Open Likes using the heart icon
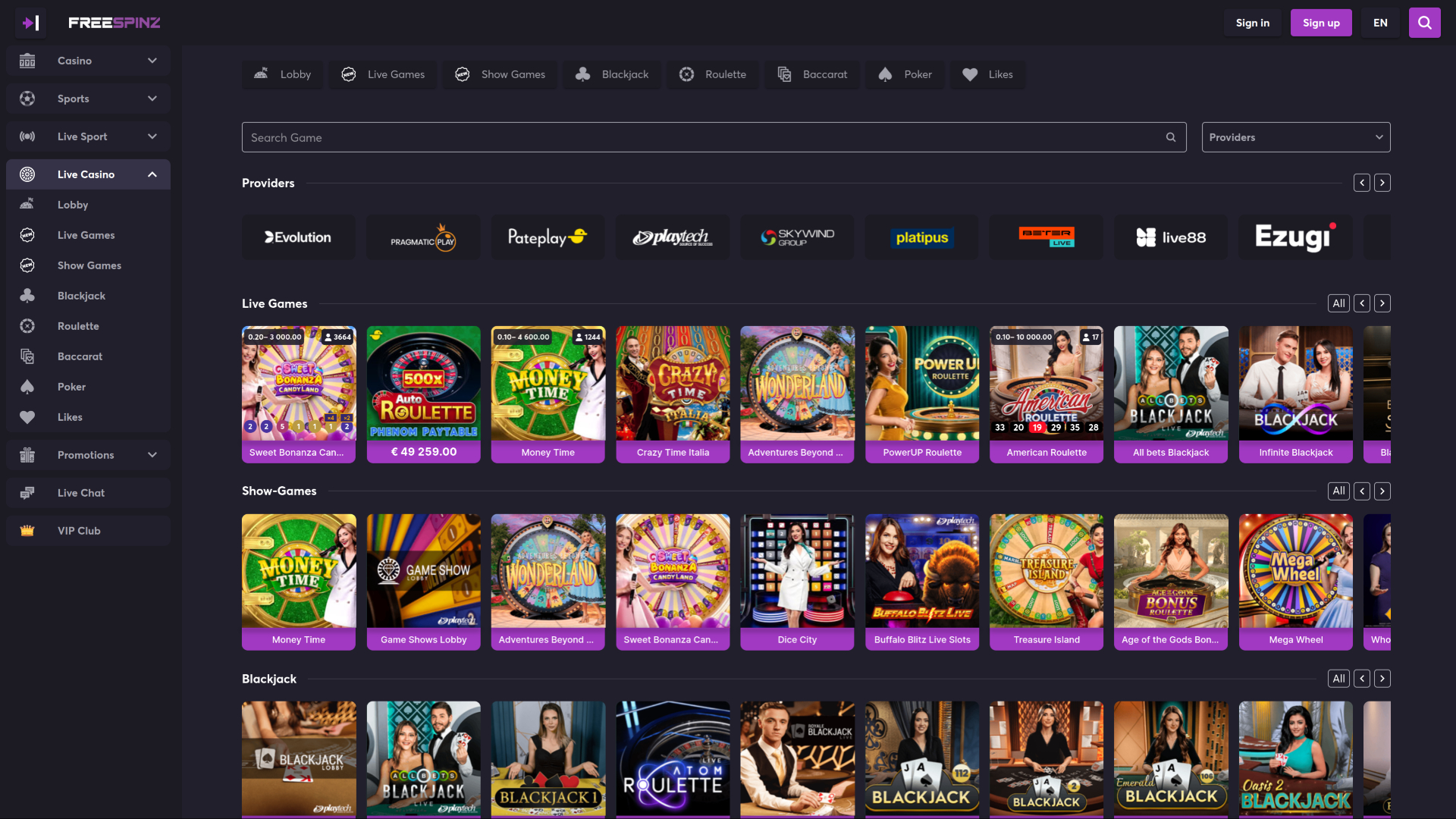Image resolution: width=1456 pixels, height=819 pixels. tap(27, 416)
